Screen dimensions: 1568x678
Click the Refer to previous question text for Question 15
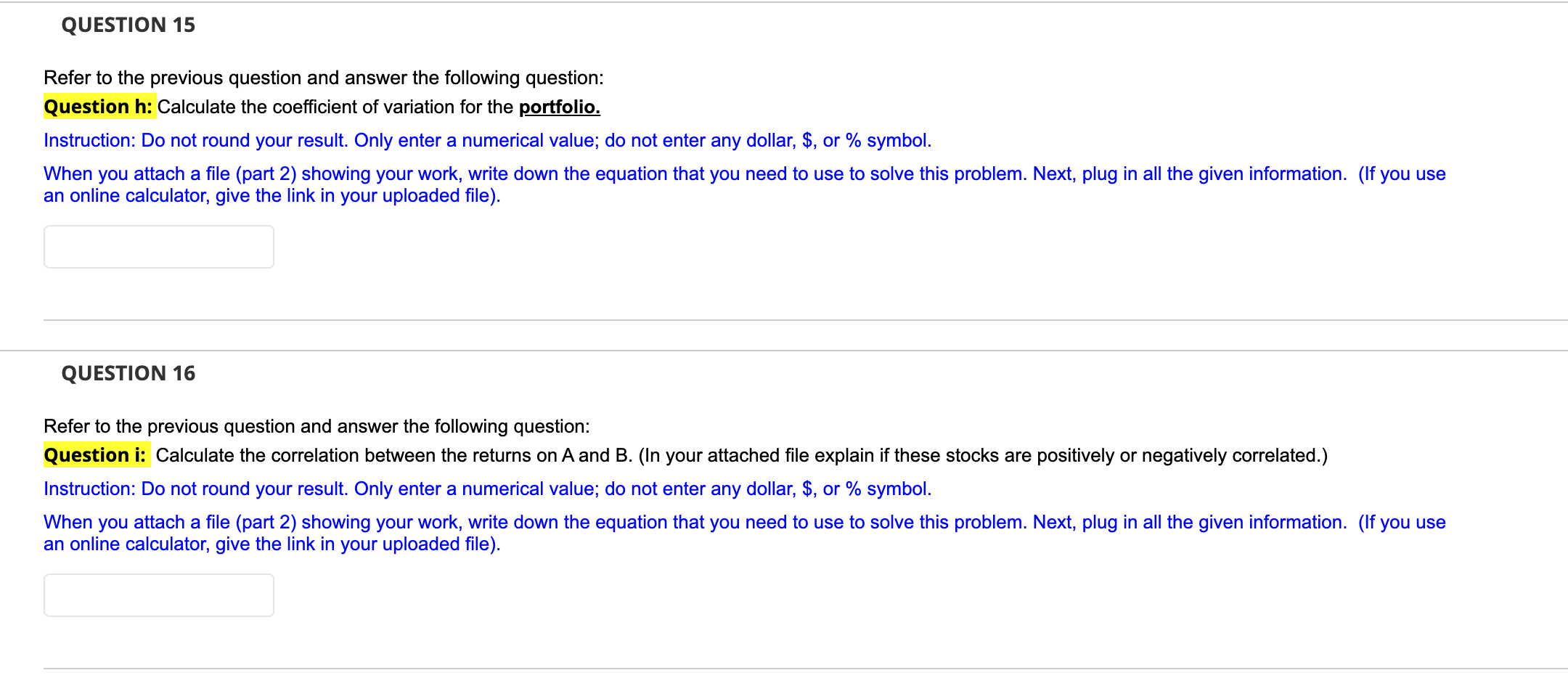click(x=323, y=78)
